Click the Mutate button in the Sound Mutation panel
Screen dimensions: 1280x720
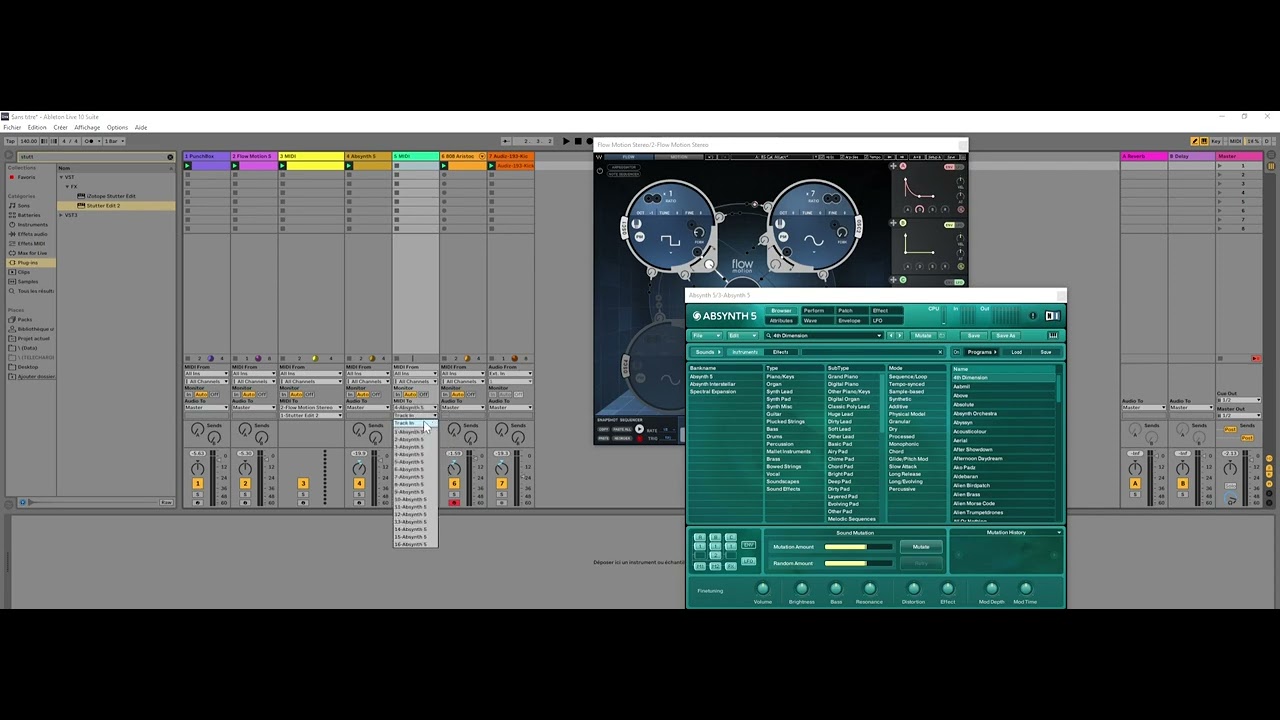click(921, 547)
